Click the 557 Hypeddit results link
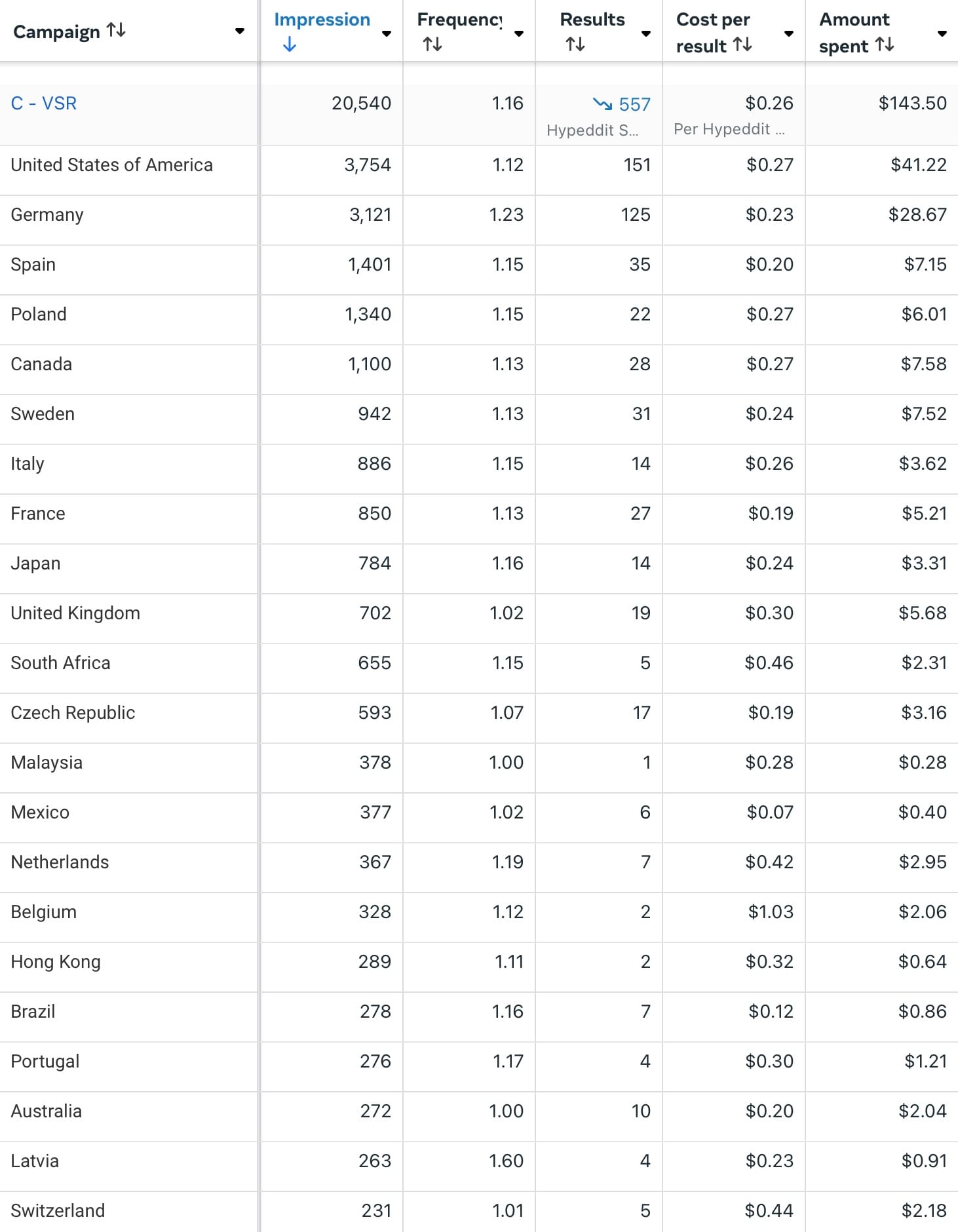The image size is (958, 1232). point(634,104)
